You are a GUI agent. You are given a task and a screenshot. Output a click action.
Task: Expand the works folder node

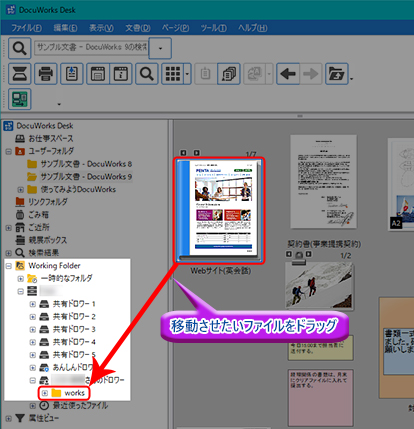tap(45, 393)
